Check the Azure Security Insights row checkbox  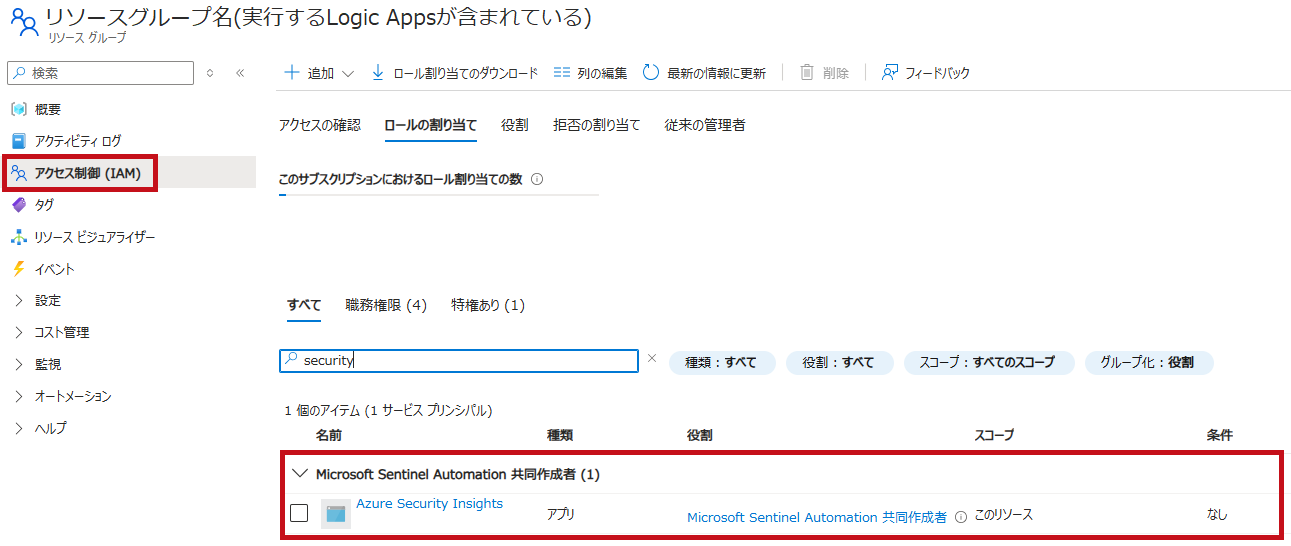(x=299, y=513)
